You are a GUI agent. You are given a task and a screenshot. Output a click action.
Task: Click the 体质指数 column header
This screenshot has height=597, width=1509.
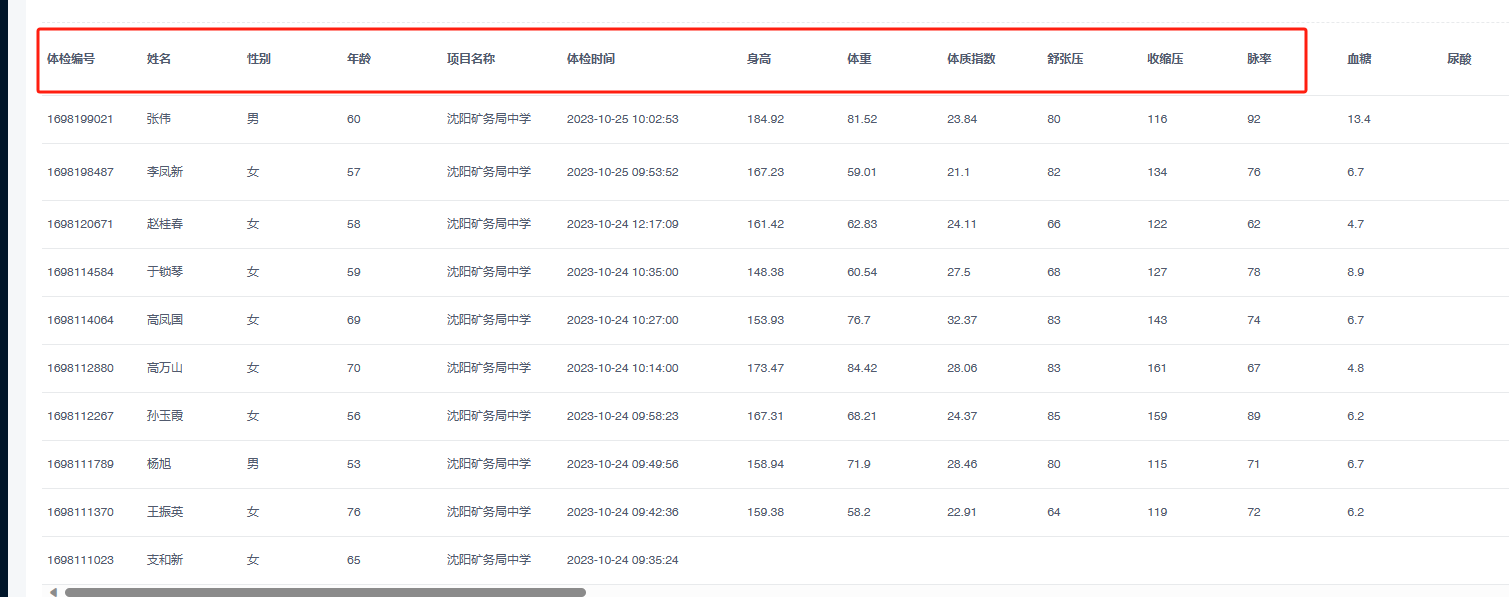click(971, 59)
